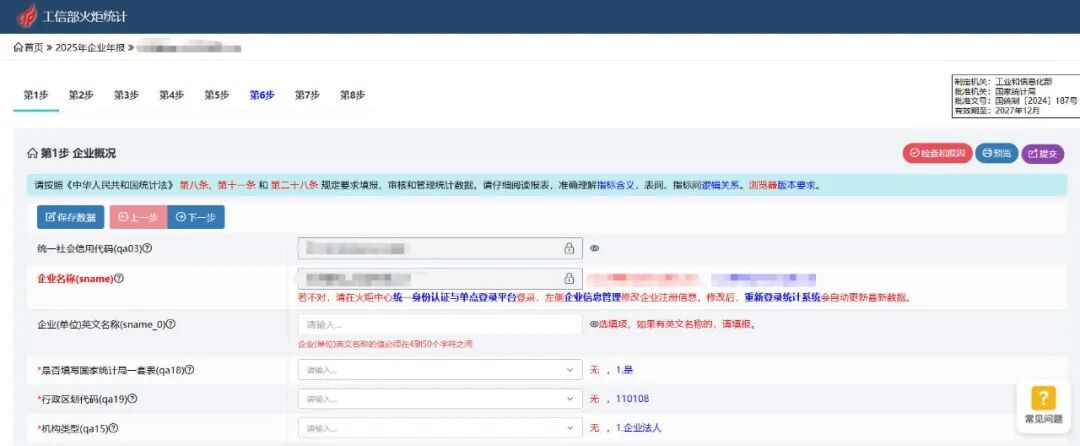Switch to 第5步 tab
This screenshot has height=446, width=1080.
[x=216, y=96]
